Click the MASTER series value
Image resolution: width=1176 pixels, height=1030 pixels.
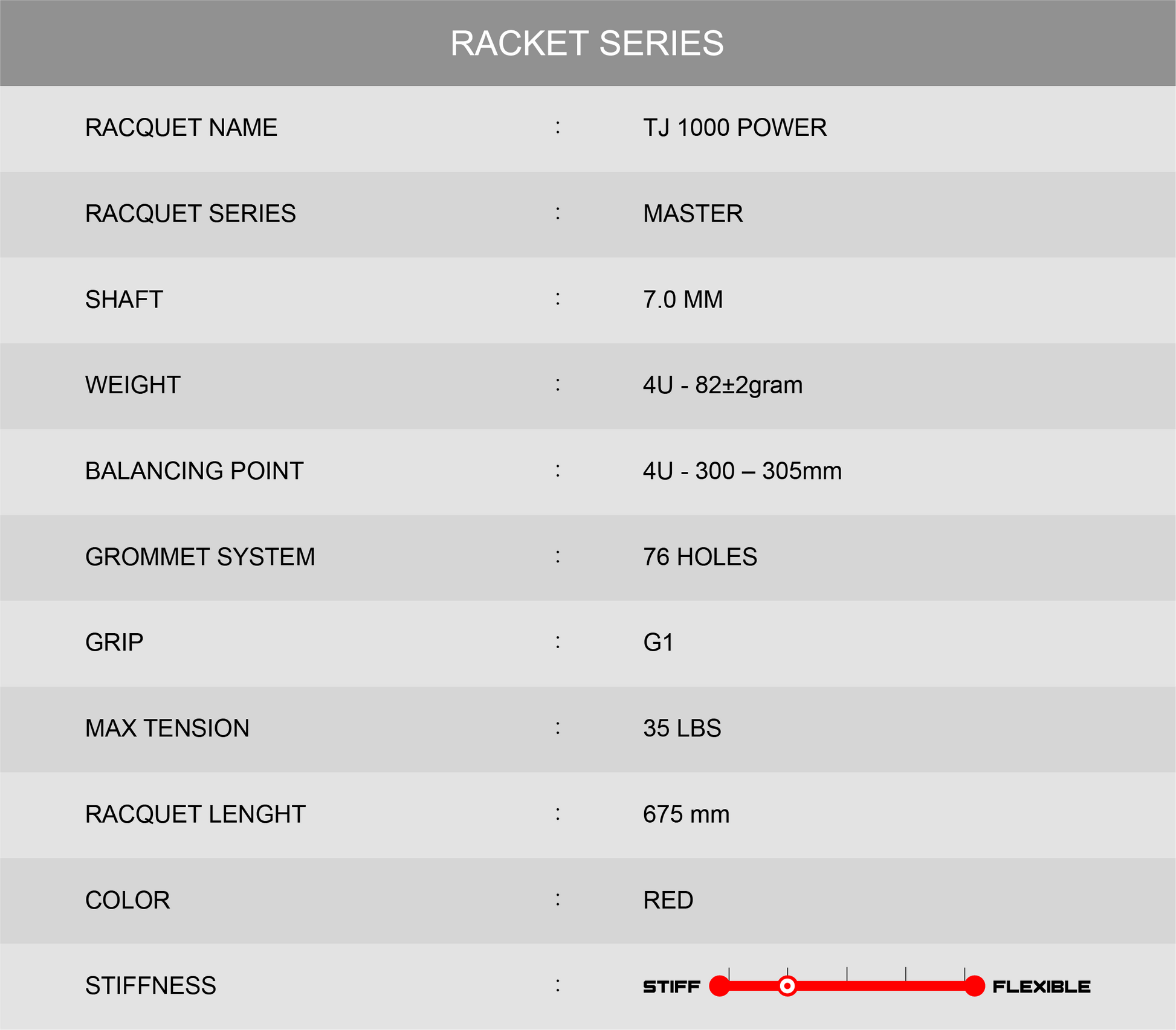[693, 214]
